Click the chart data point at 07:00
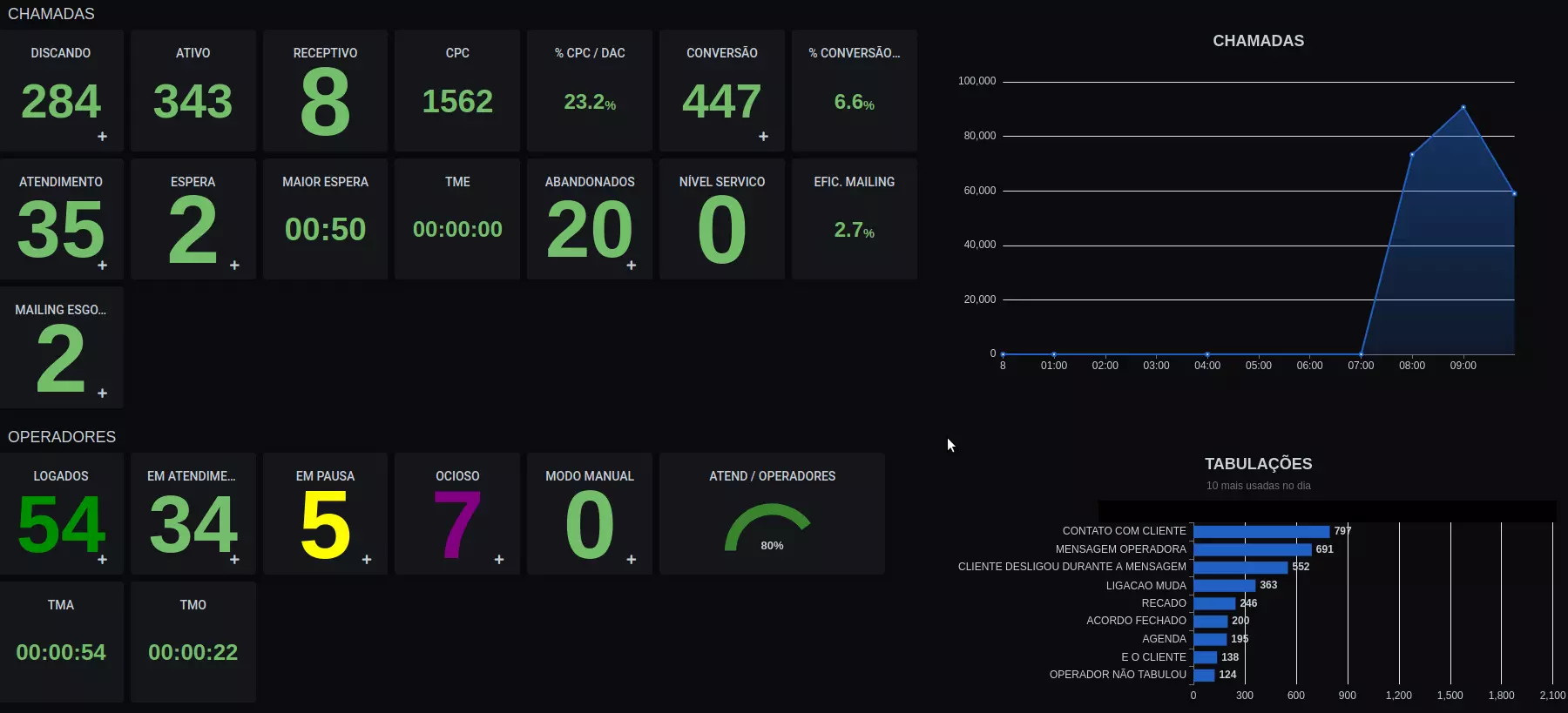The height and width of the screenshot is (713, 1568). point(1361,354)
